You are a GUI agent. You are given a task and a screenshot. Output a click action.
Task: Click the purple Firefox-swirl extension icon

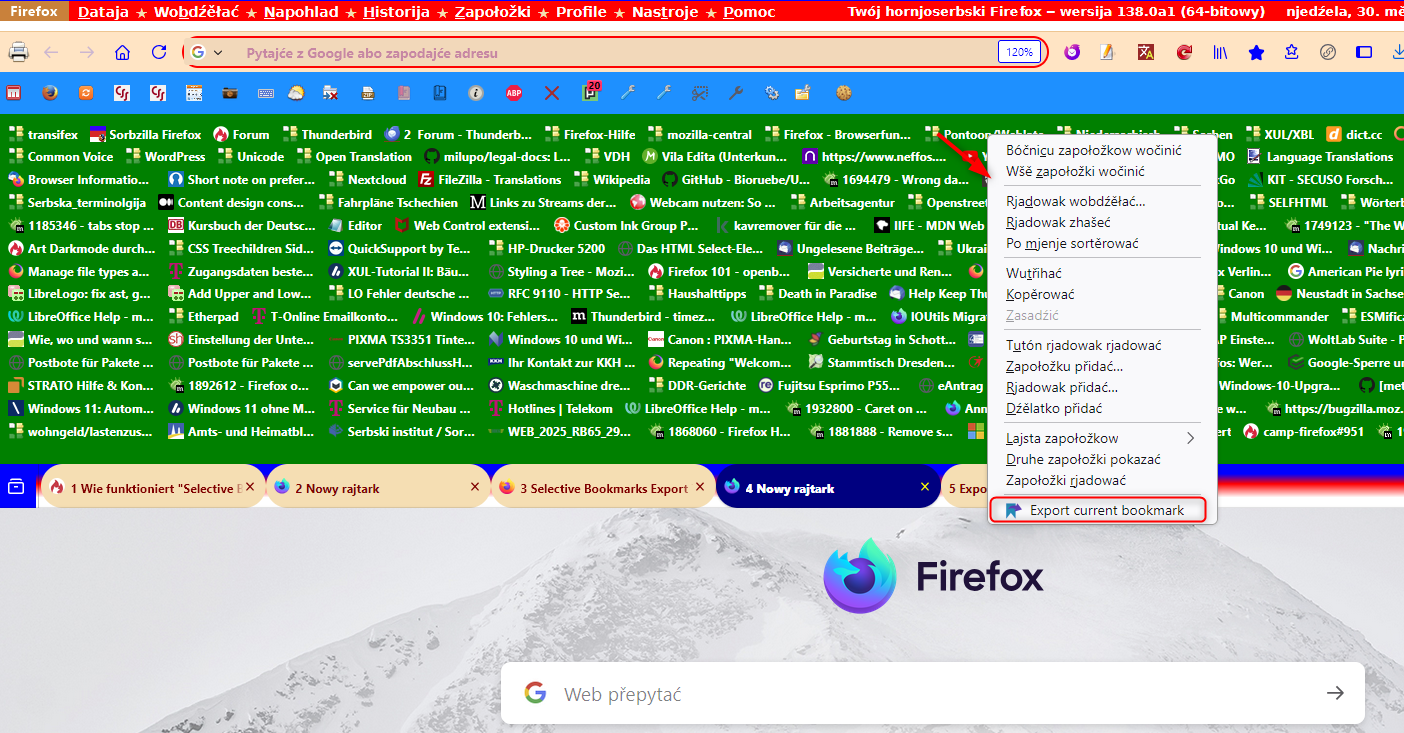click(1071, 52)
